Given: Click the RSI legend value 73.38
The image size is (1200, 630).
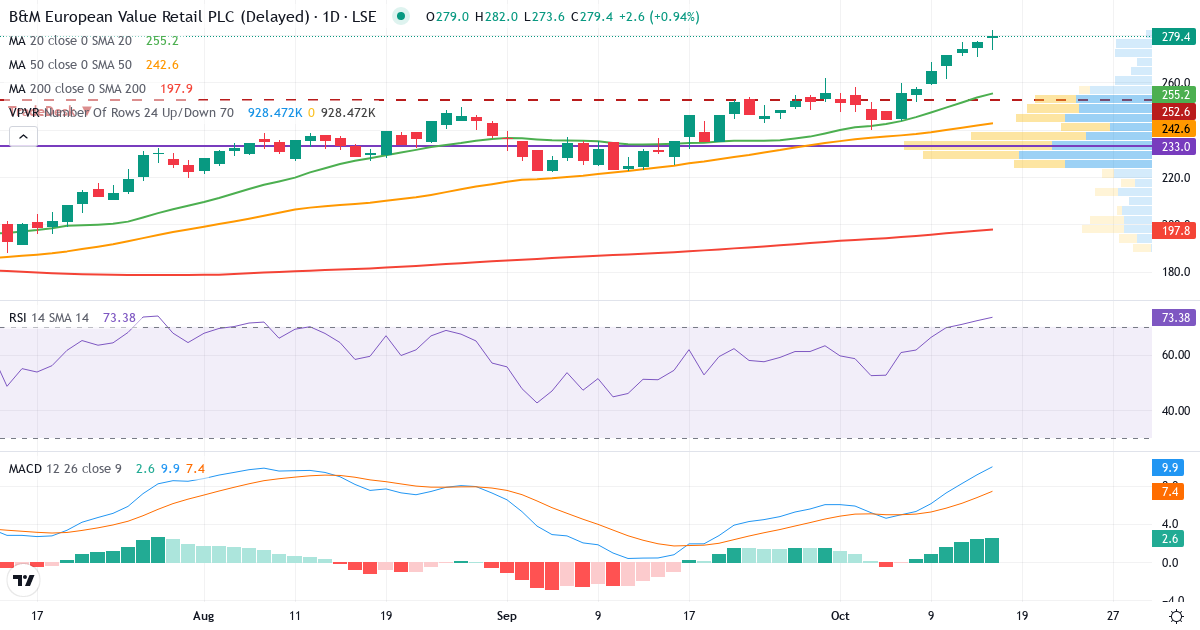Looking at the screenshot, I should tap(119, 317).
